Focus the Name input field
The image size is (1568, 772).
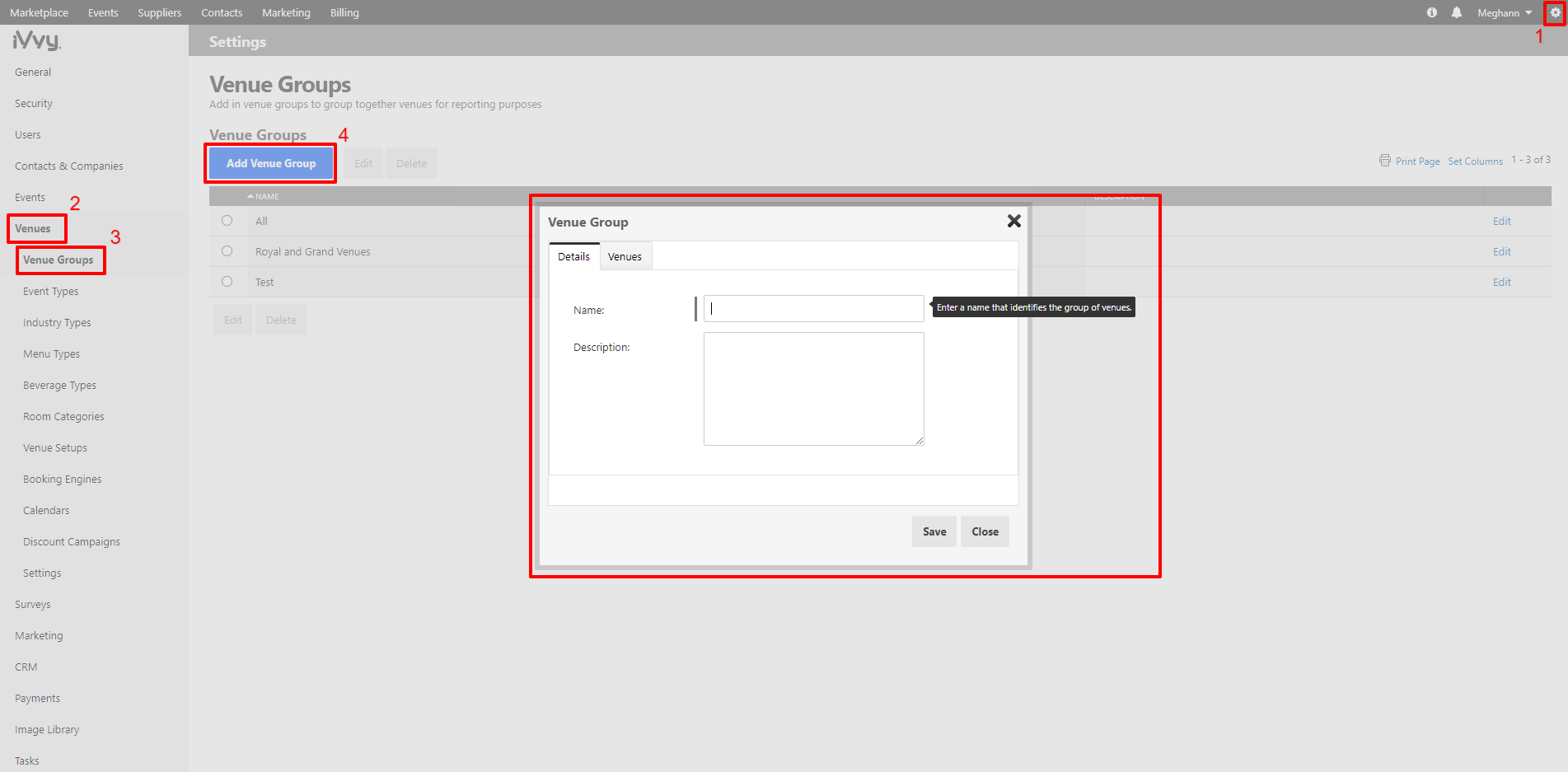click(x=813, y=308)
